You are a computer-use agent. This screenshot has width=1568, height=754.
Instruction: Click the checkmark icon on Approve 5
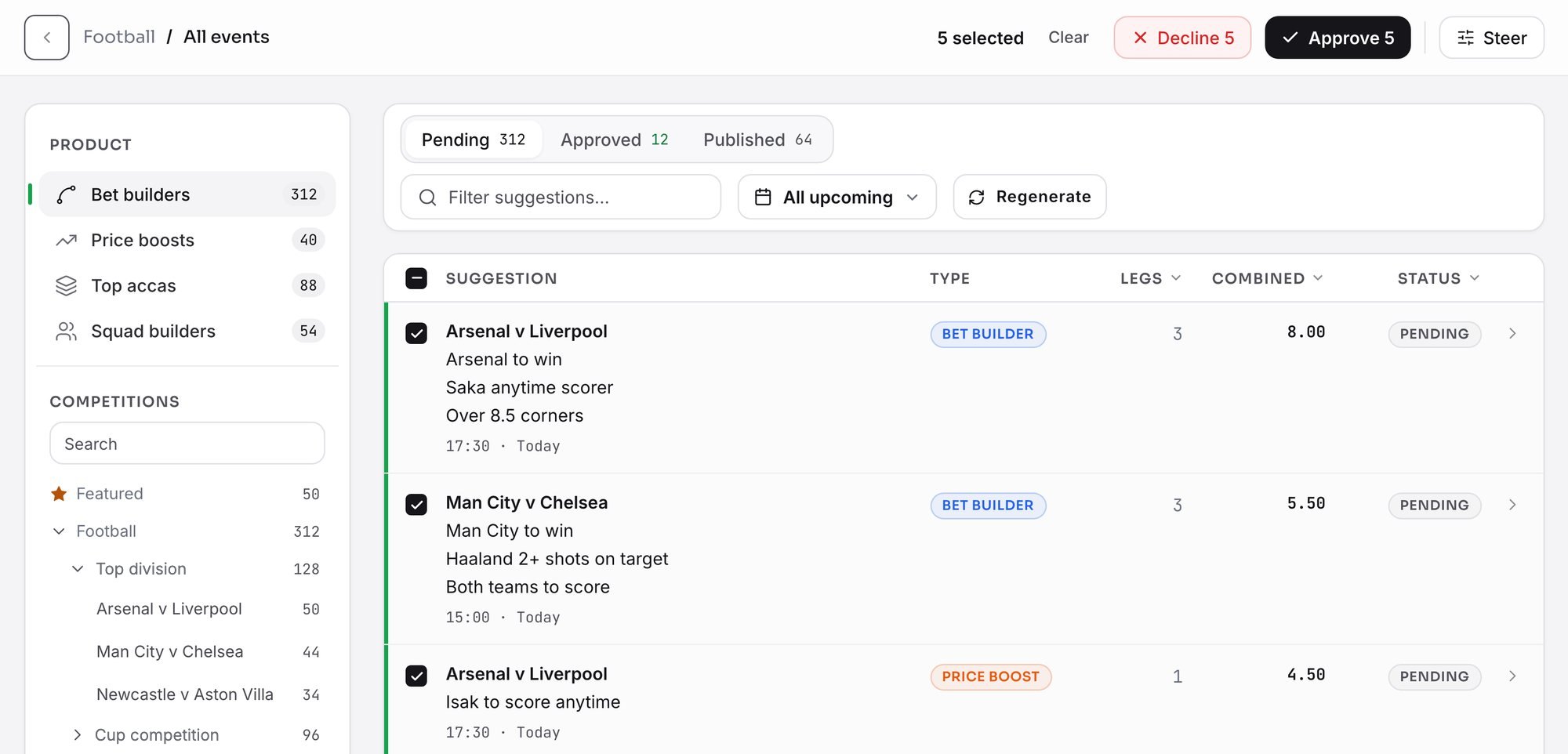(x=1290, y=38)
